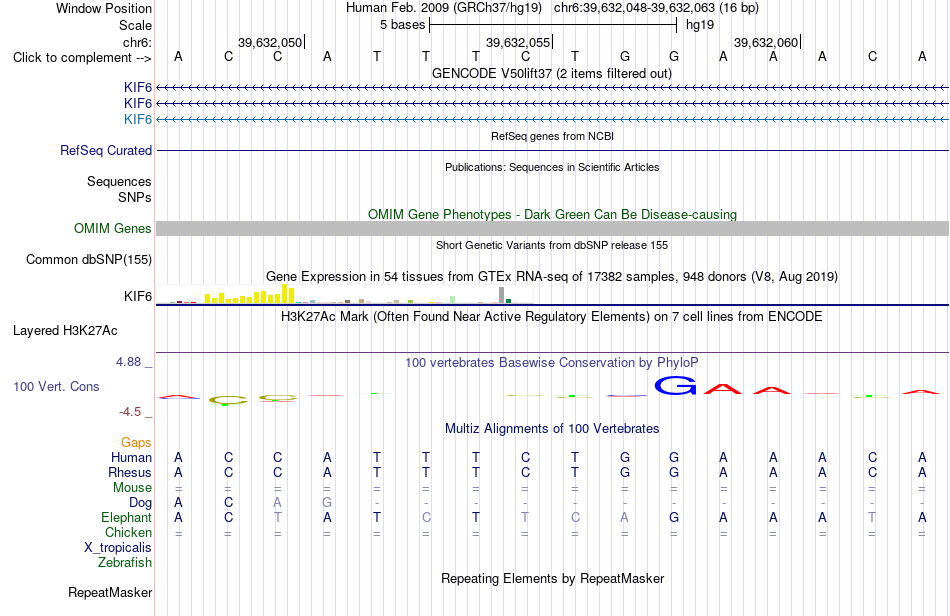Click the red 'A' logo right of blue G

click(x=723, y=388)
